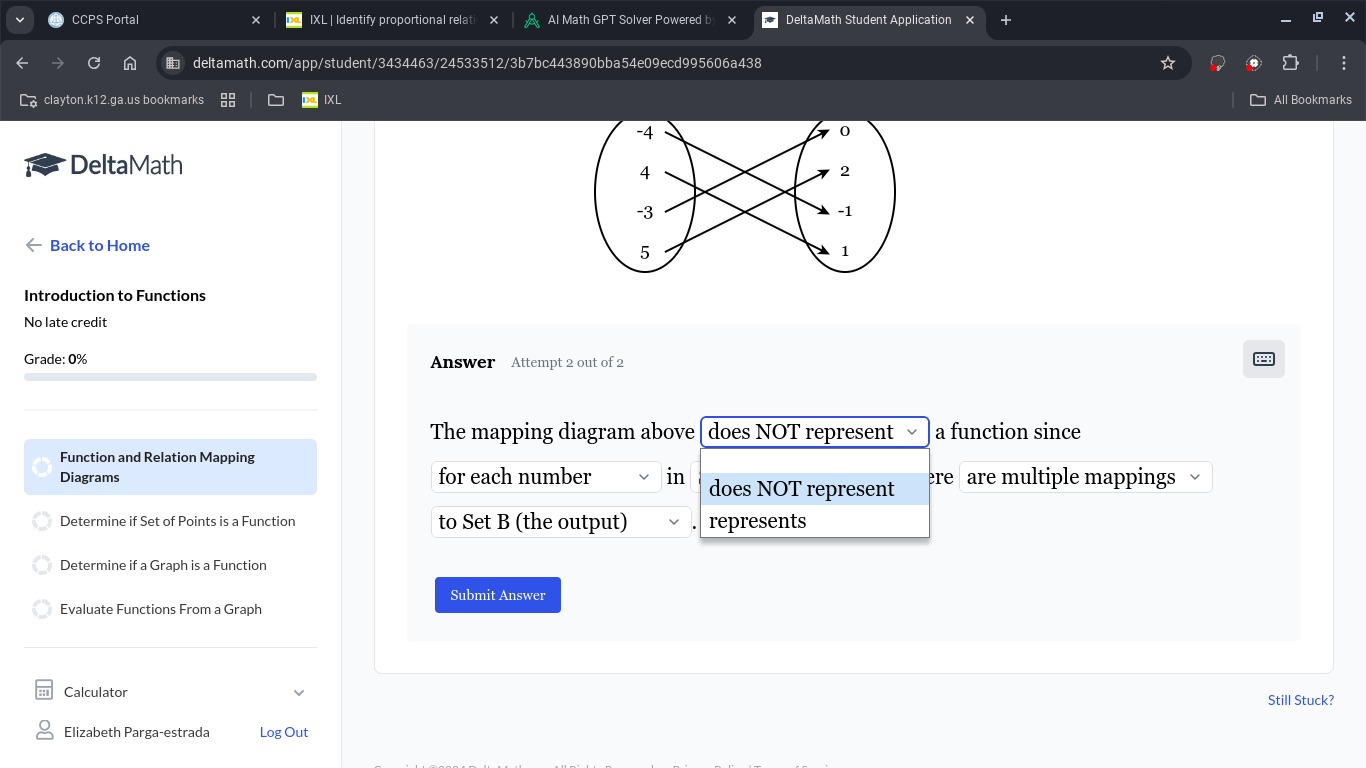Image resolution: width=1366 pixels, height=768 pixels.
Task: Click the site information icon in address bar
Action: point(173,63)
